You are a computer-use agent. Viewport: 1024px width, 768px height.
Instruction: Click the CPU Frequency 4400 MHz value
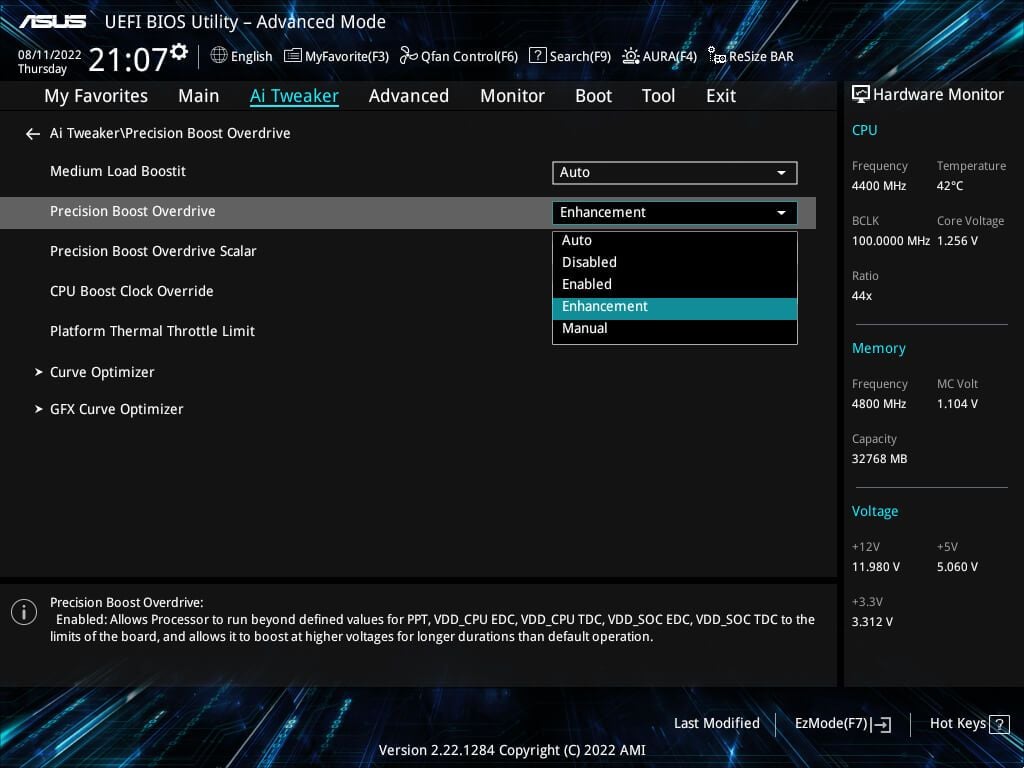878,186
